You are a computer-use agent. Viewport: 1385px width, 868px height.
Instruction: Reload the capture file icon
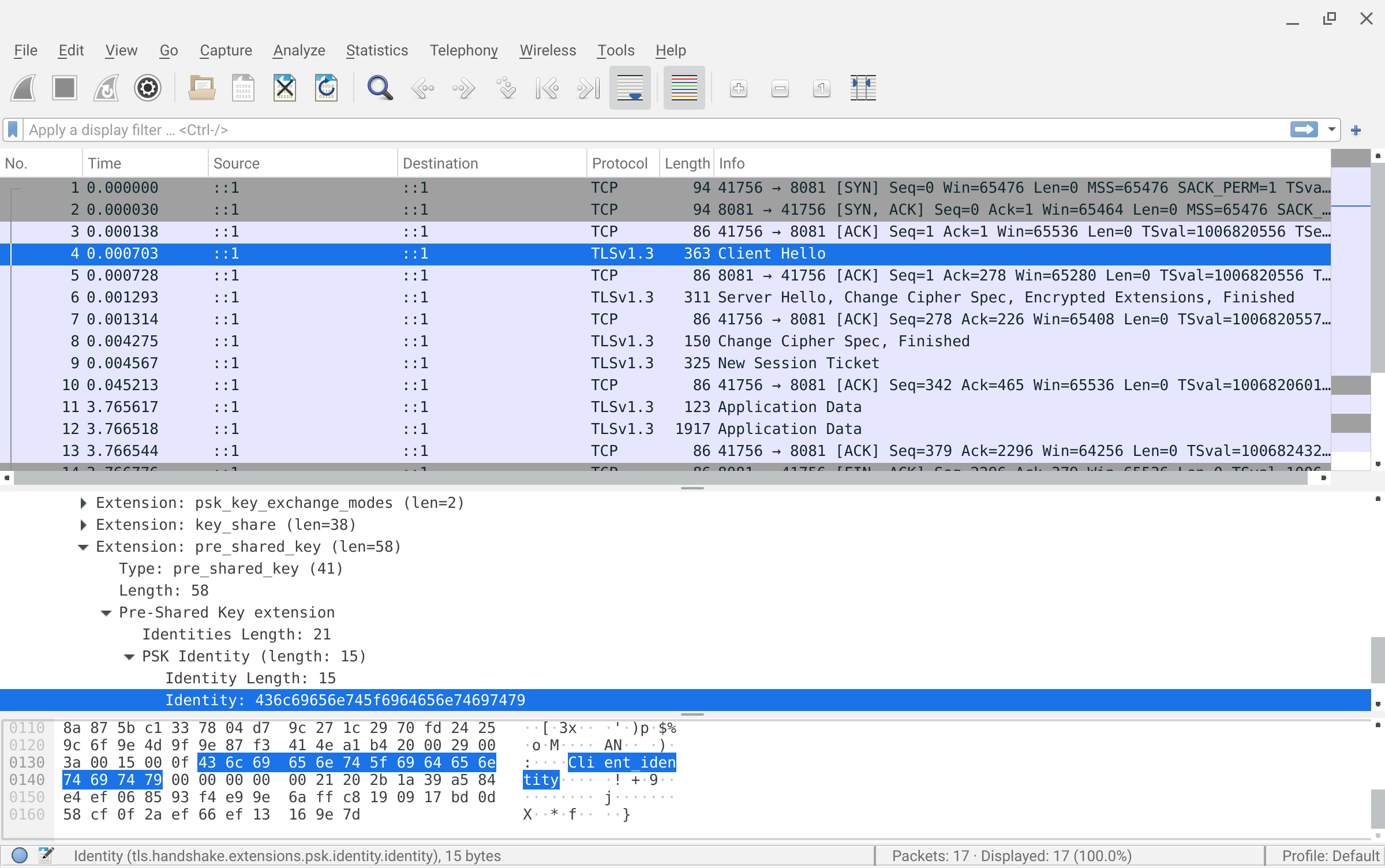pos(326,88)
